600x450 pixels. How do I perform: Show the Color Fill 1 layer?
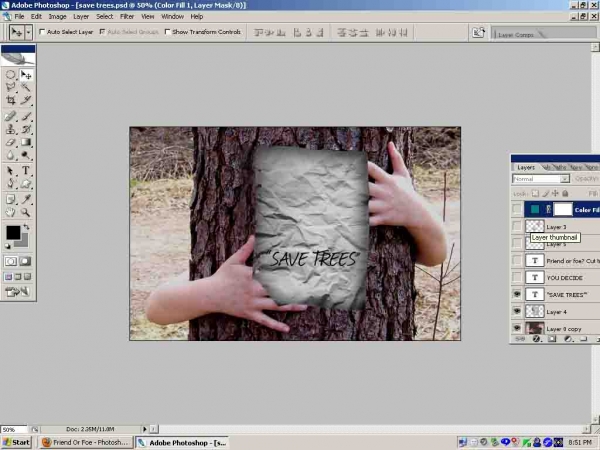[517, 209]
